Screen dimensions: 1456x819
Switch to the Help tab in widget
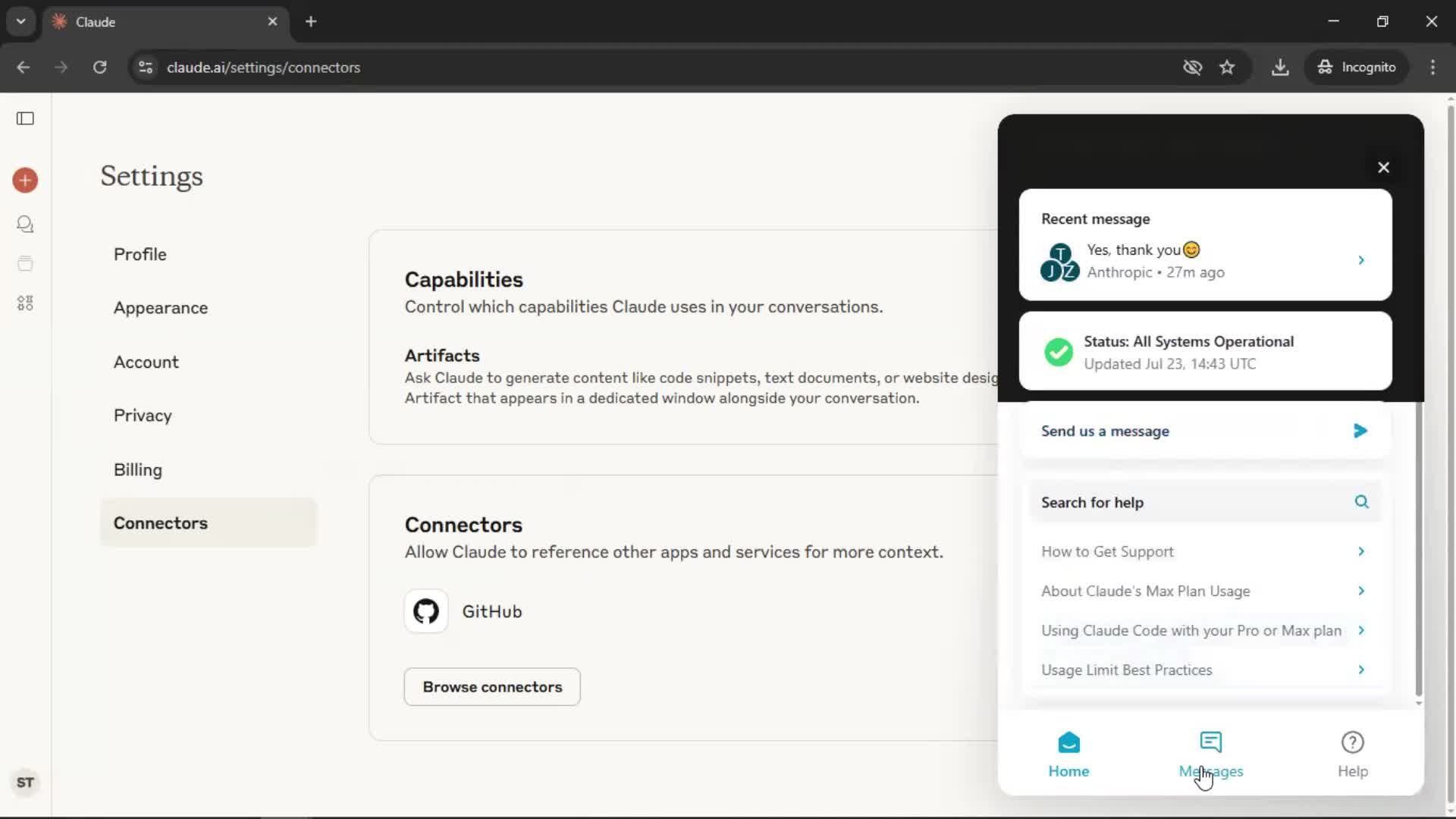coord(1352,755)
